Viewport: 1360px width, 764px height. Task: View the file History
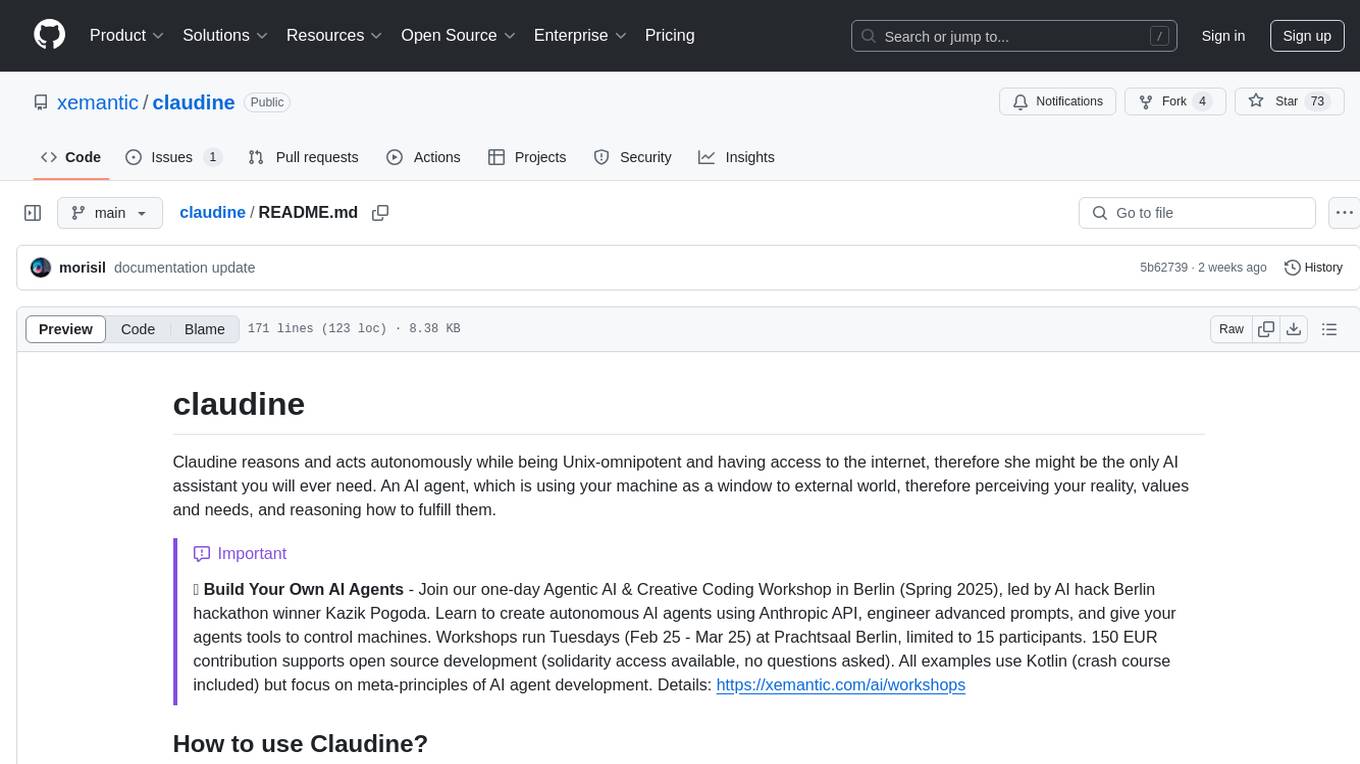[x=1313, y=268]
